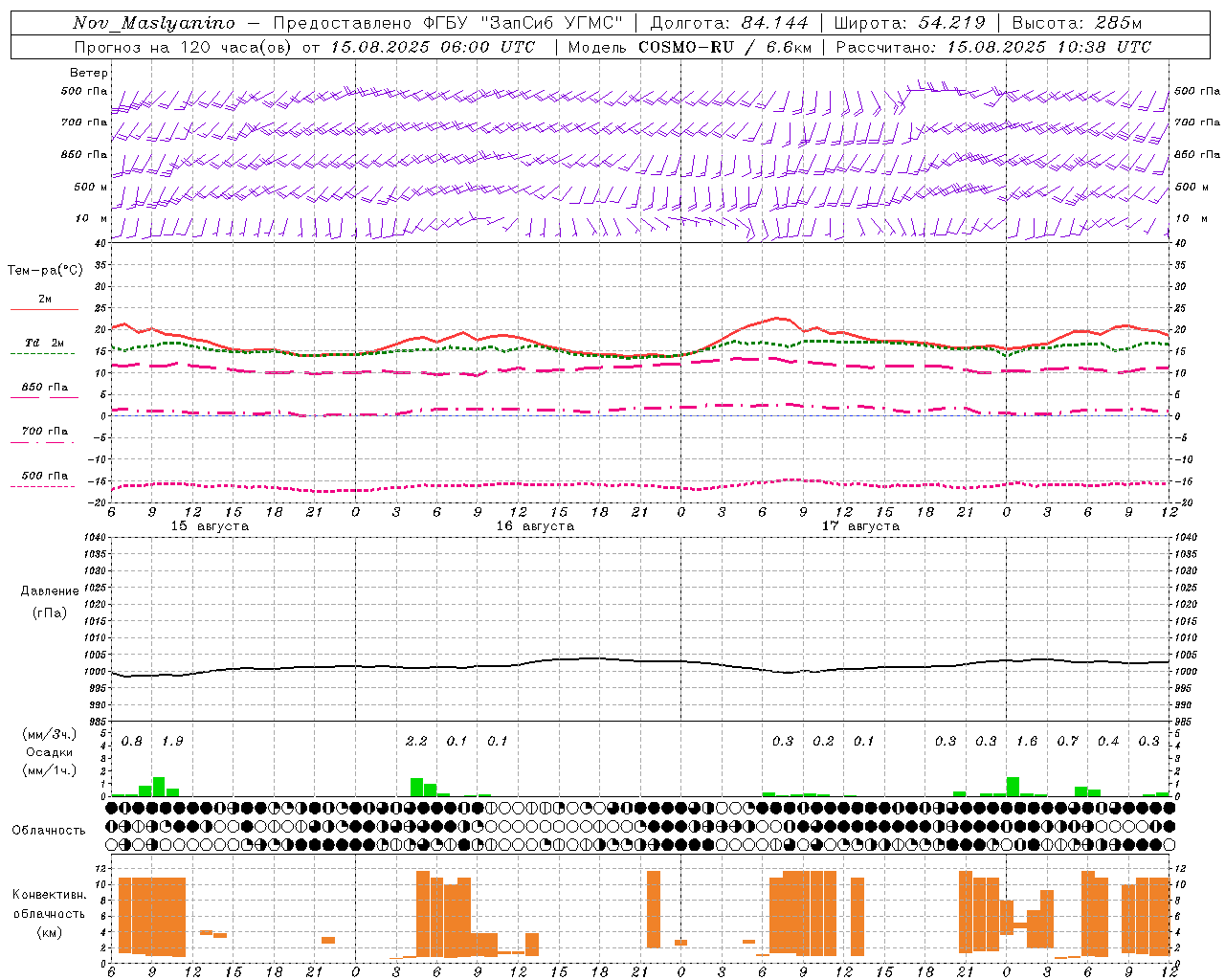
Task: Click the "17 августа" date label
Action: click(860, 526)
